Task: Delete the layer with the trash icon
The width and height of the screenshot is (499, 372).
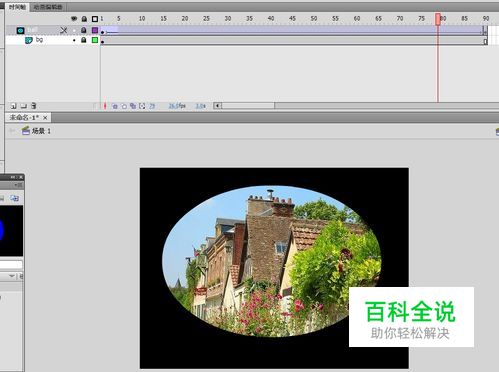Action: [x=33, y=106]
